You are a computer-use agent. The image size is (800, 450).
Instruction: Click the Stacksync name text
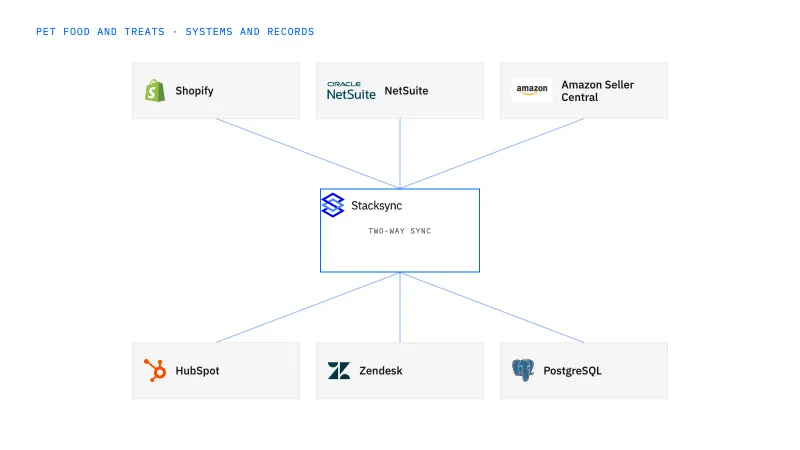tap(377, 206)
